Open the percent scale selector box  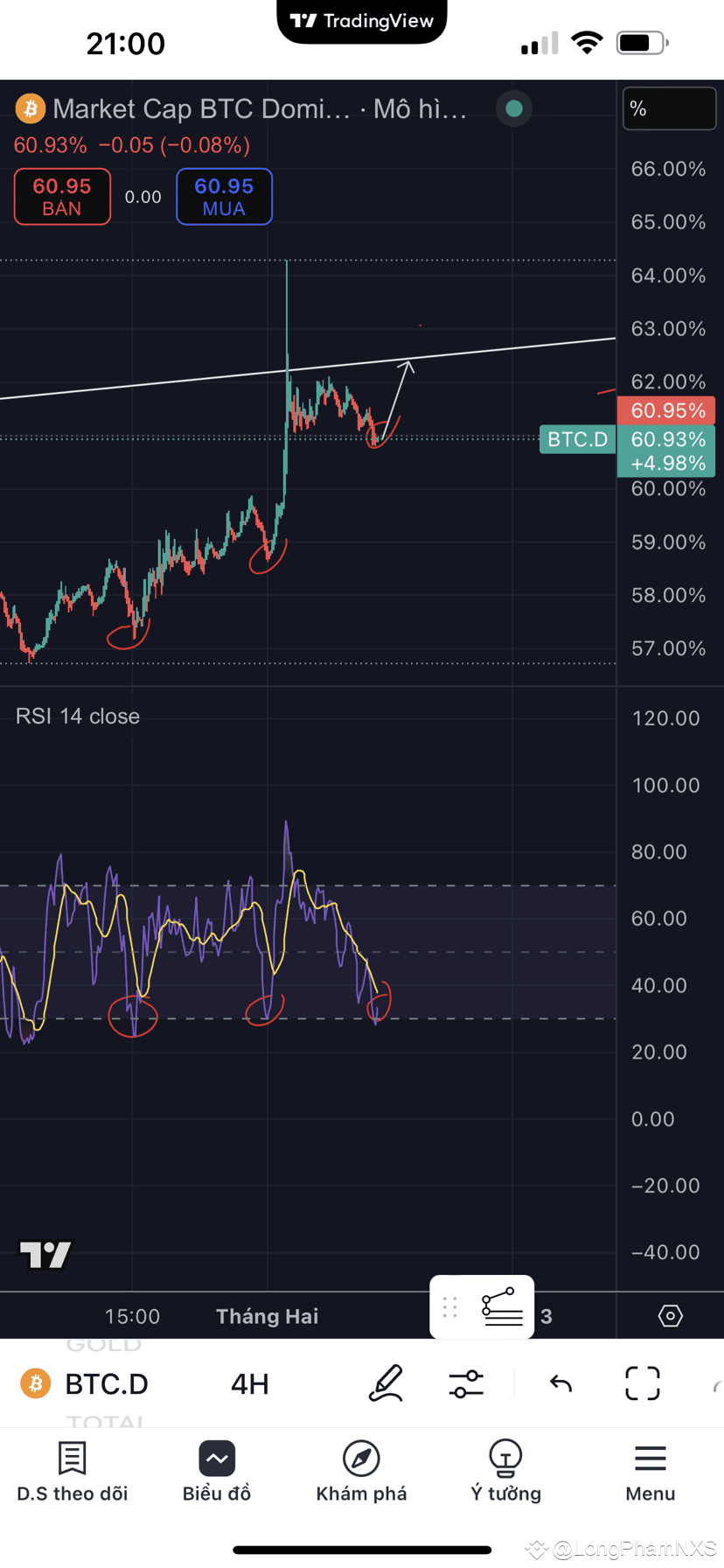click(669, 108)
